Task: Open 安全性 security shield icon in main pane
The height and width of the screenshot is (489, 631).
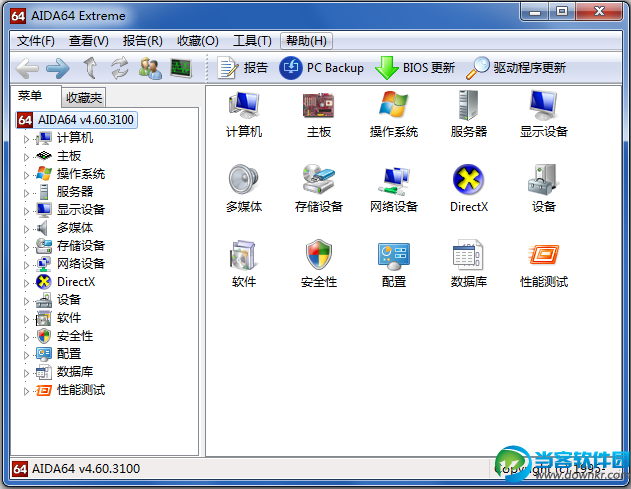Action: (x=319, y=264)
